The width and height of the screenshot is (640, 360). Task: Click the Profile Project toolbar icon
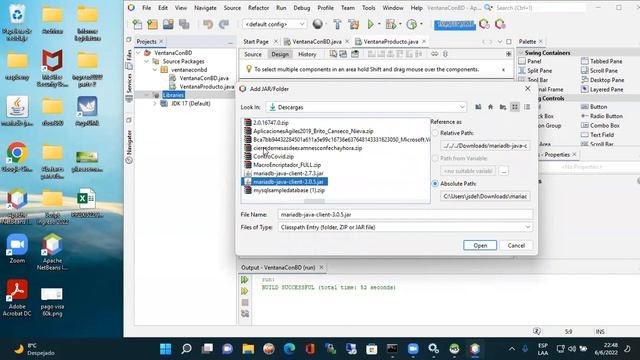(x=411, y=24)
